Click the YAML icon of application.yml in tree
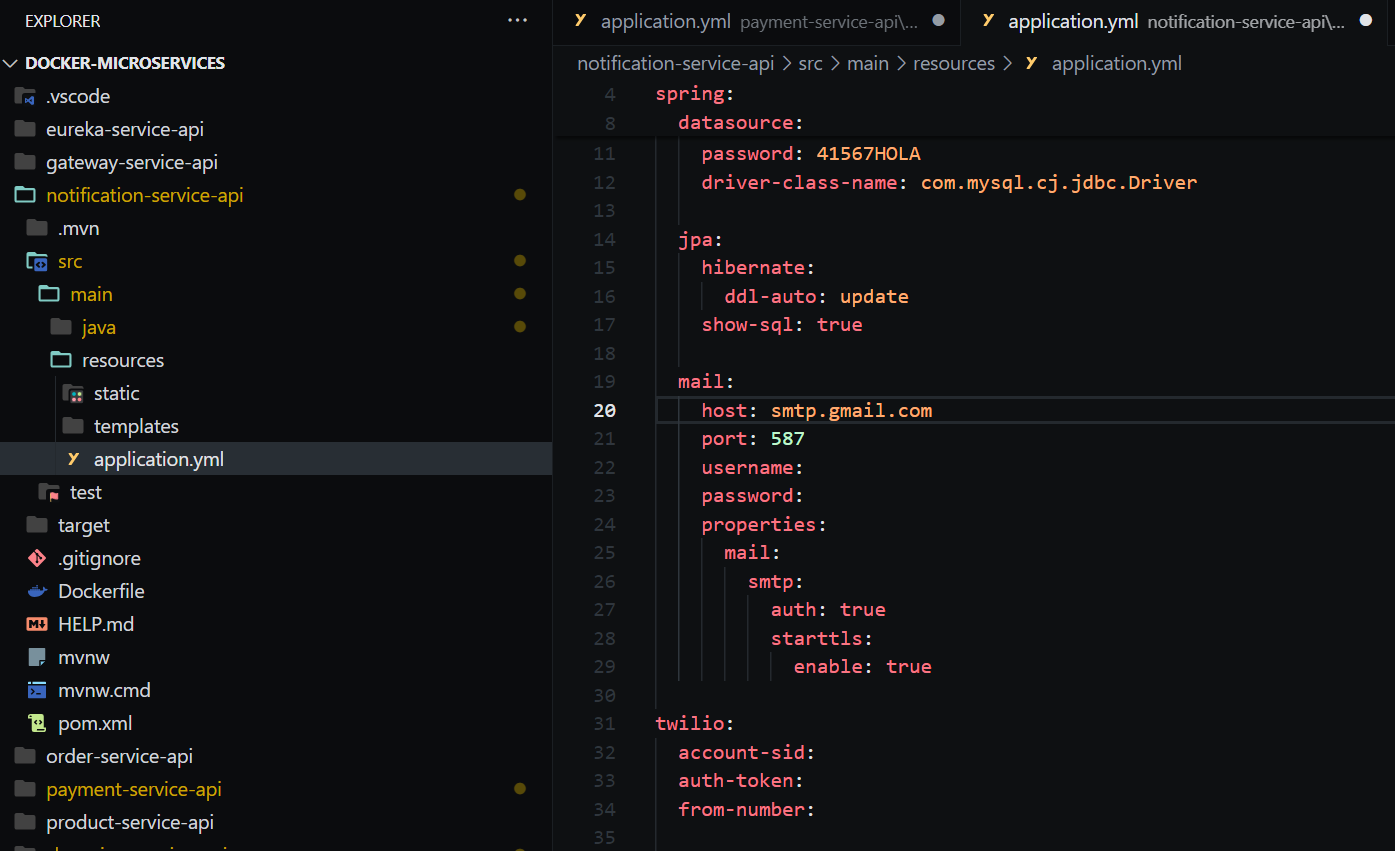Image resolution: width=1395 pixels, height=851 pixels. pos(73,459)
